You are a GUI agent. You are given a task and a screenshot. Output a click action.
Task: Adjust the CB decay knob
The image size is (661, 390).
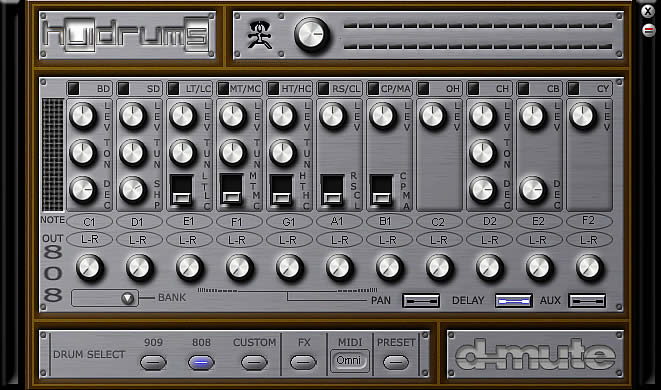[533, 190]
